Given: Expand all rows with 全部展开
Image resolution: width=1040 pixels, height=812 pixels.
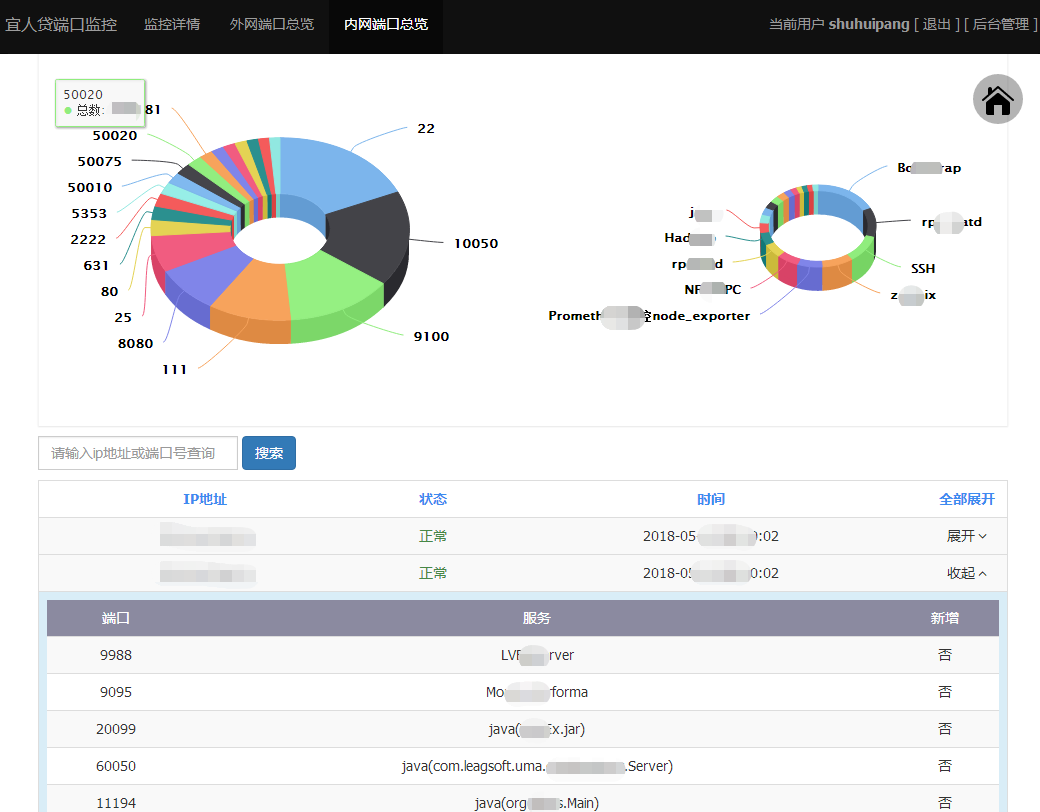Looking at the screenshot, I should [966, 500].
